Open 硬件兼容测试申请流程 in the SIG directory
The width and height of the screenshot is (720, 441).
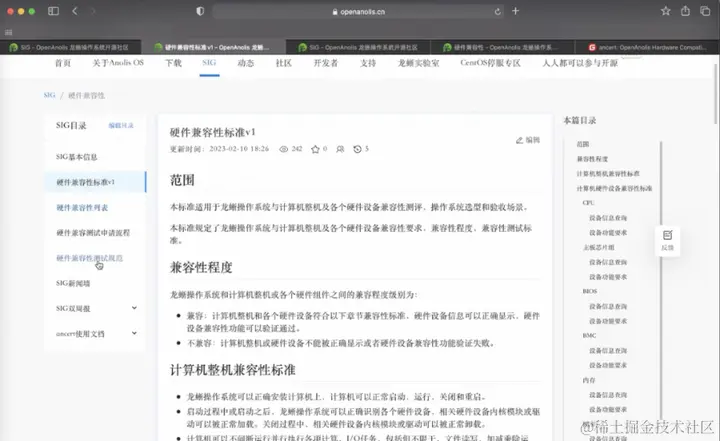pyautogui.click(x=95, y=233)
